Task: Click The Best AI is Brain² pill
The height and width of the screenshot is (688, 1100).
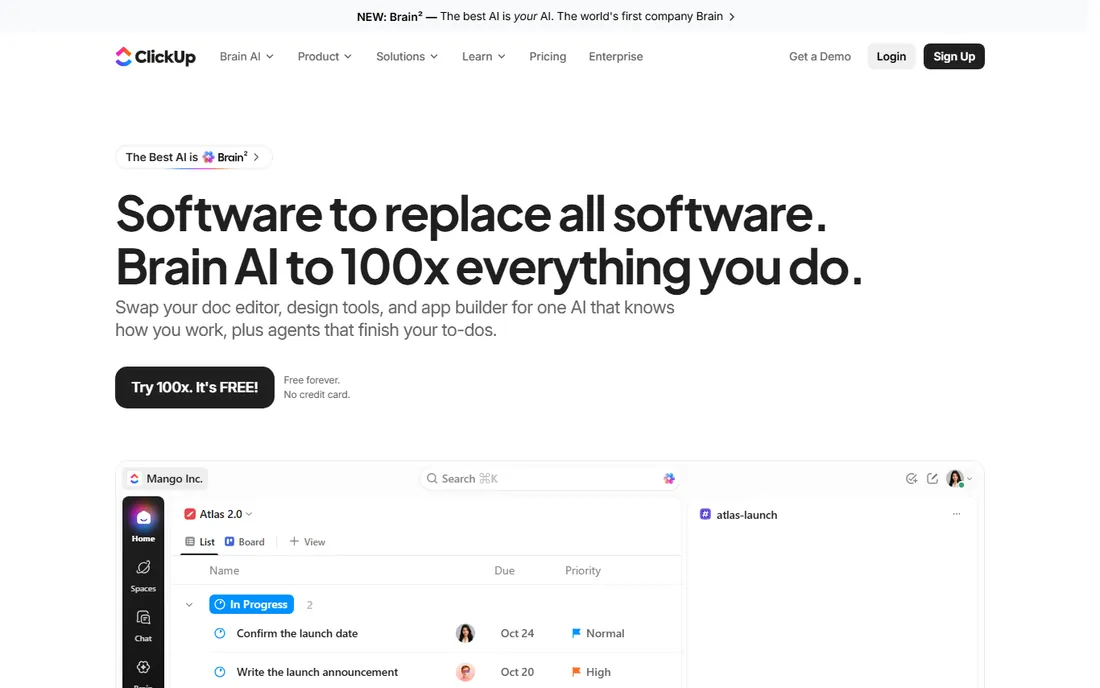Action: click(x=193, y=157)
